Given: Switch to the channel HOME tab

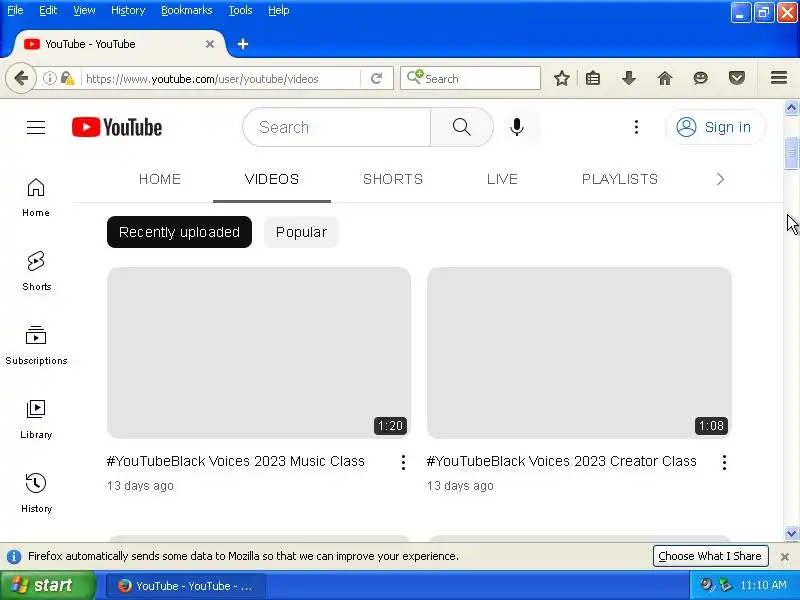Looking at the screenshot, I should tap(160, 179).
